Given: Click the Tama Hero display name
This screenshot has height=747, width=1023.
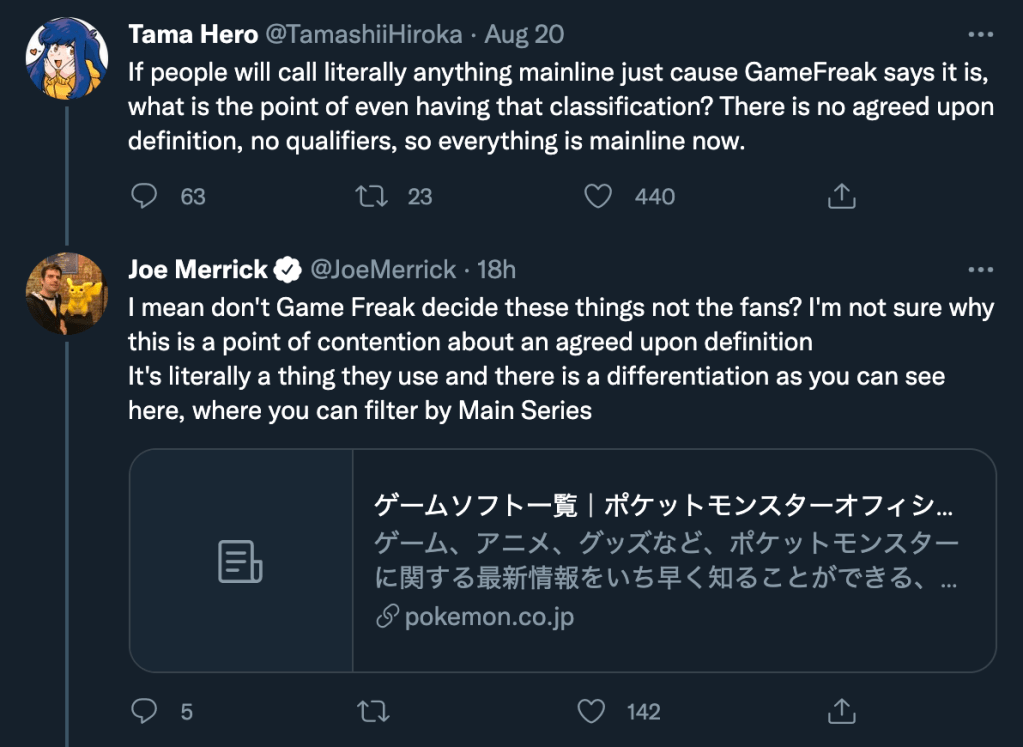Looking at the screenshot, I should [192, 35].
